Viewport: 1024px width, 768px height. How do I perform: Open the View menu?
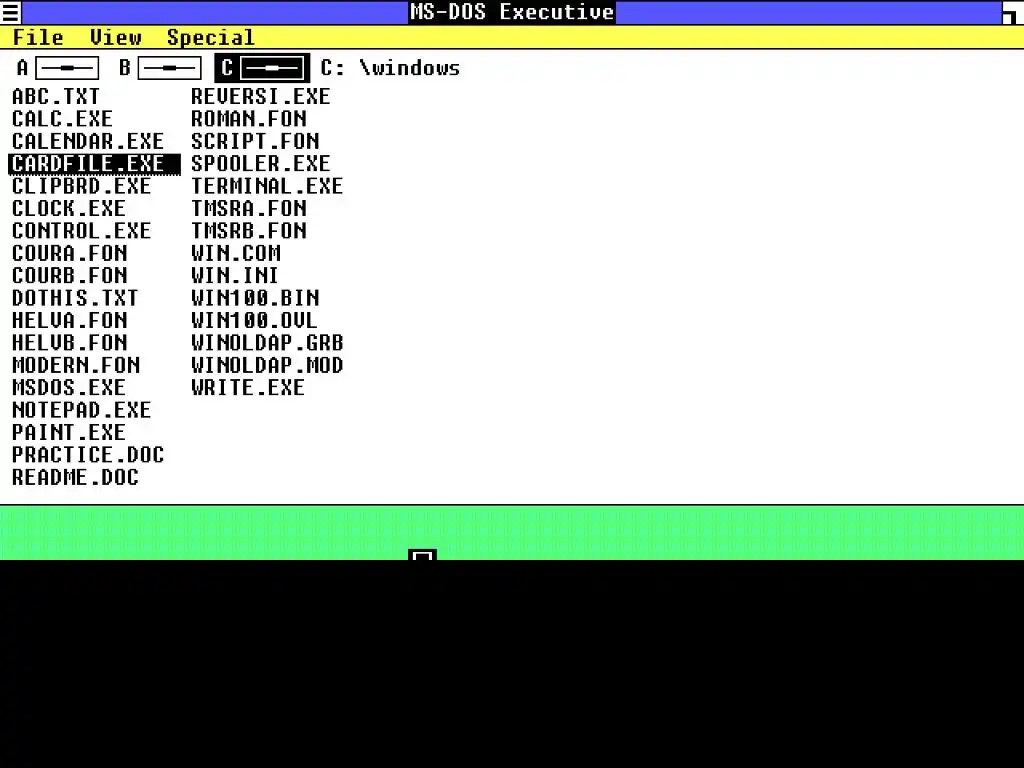116,37
